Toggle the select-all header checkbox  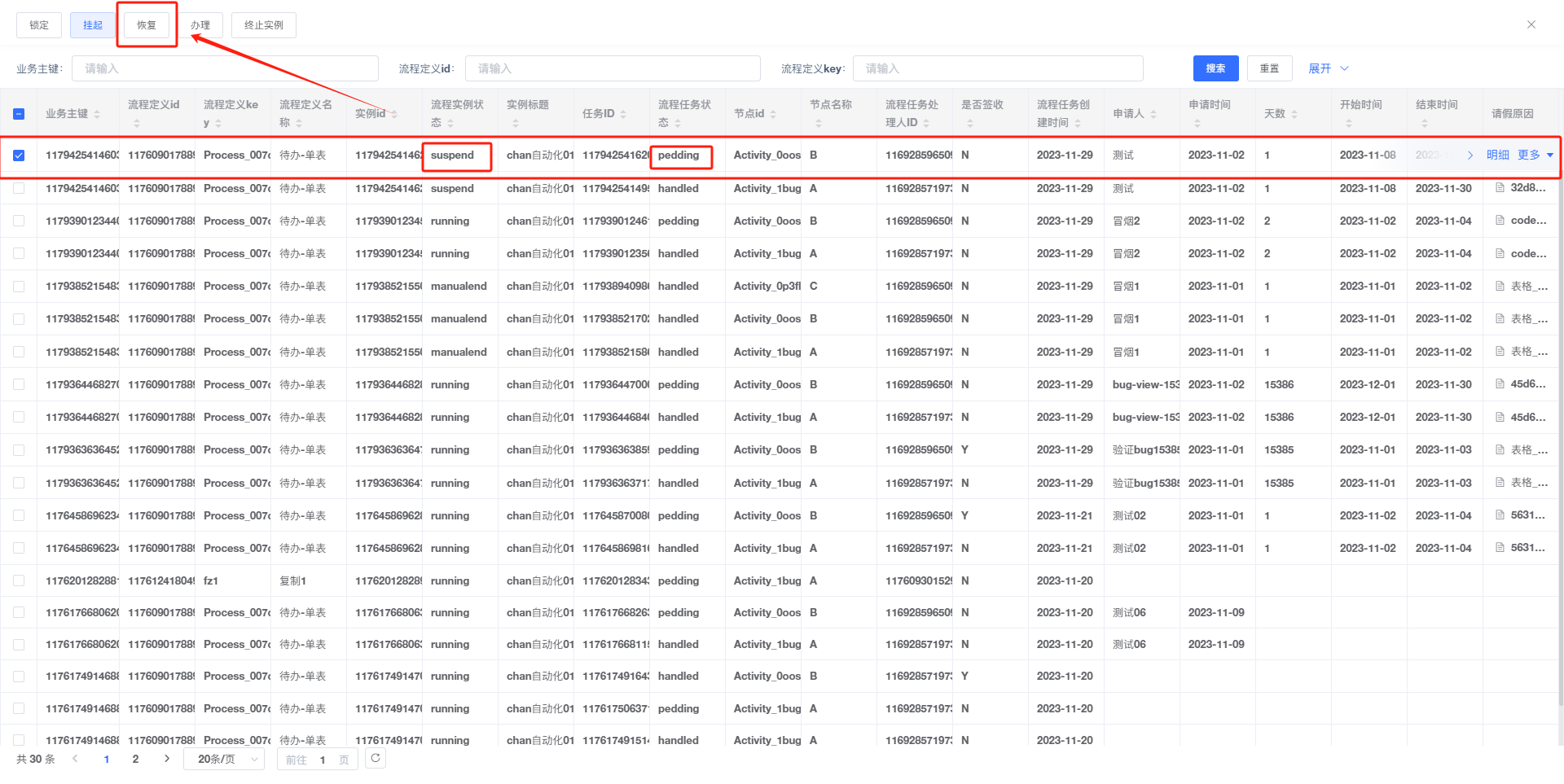pyautogui.click(x=19, y=114)
